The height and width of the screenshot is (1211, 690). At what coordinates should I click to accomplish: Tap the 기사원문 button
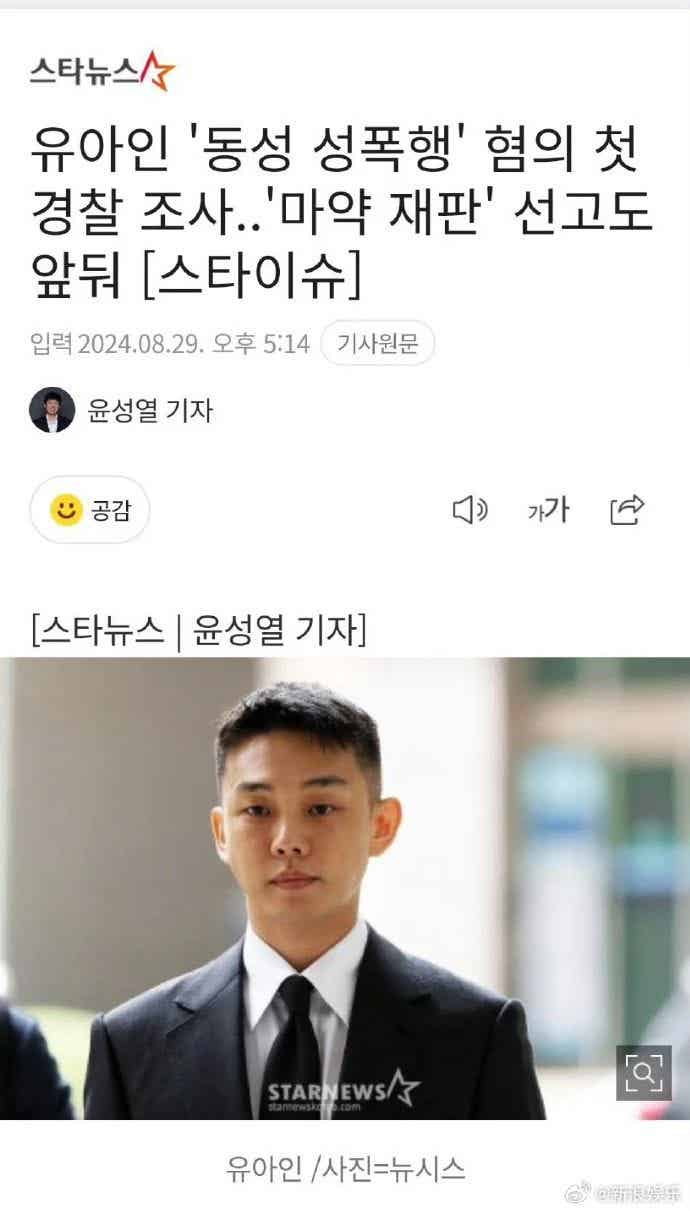click(x=377, y=345)
